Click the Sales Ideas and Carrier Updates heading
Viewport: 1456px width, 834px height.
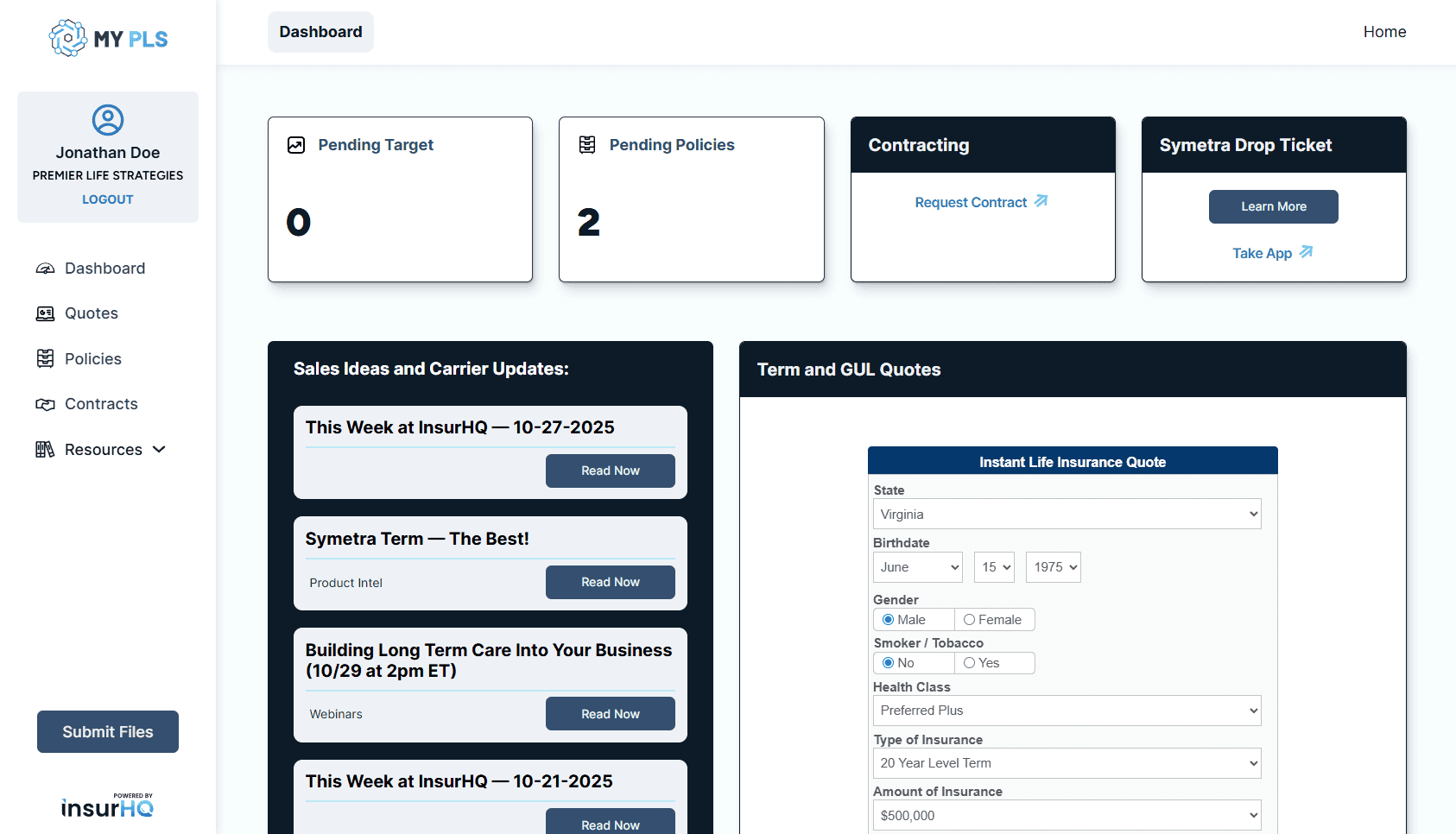point(431,369)
